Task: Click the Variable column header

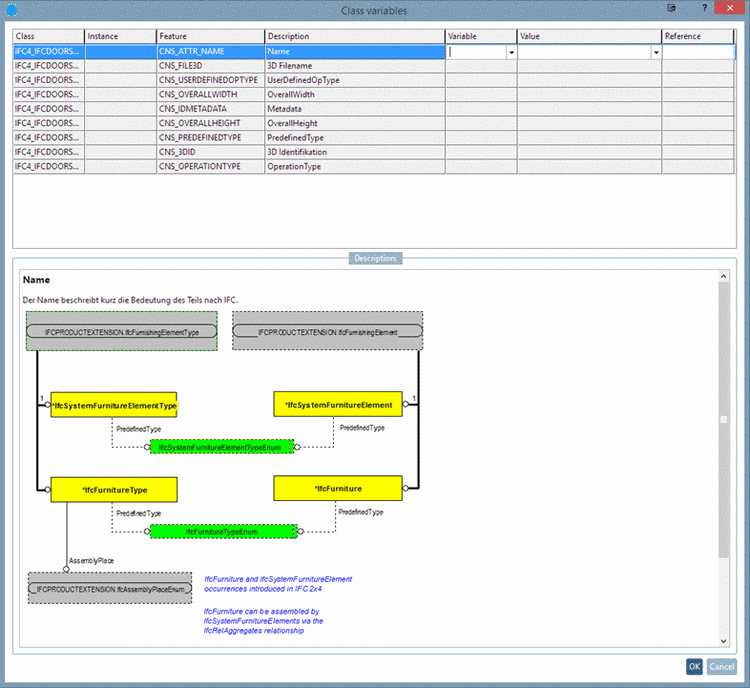Action: (481, 36)
